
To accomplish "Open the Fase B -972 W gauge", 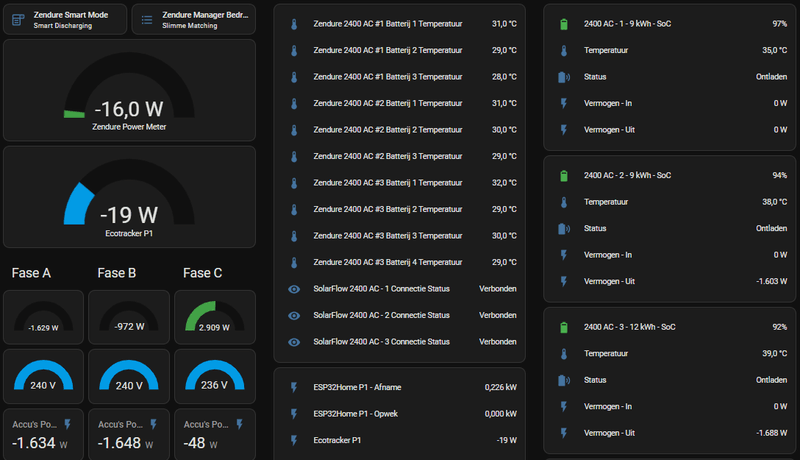I will click(129, 317).
